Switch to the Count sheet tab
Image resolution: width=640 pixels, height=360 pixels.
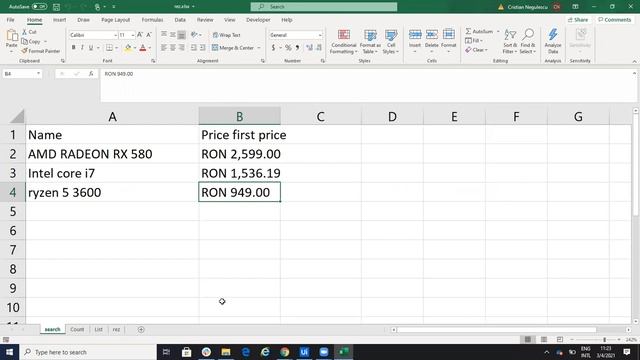point(77,329)
